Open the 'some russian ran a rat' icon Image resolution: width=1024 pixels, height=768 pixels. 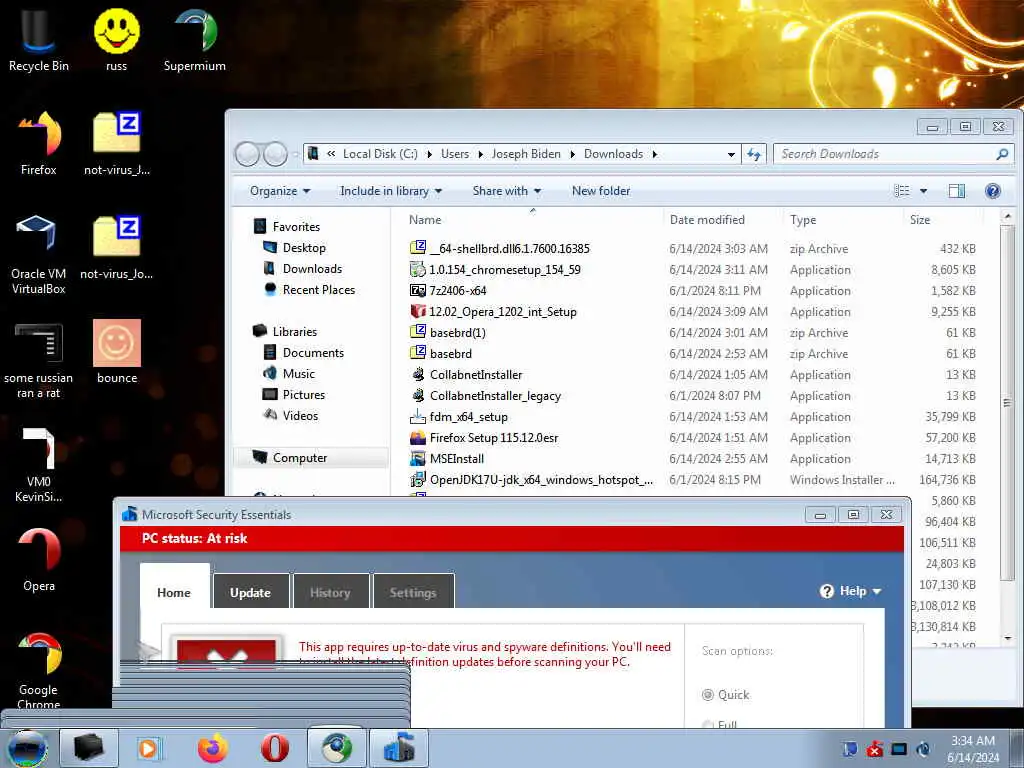pyautogui.click(x=39, y=359)
